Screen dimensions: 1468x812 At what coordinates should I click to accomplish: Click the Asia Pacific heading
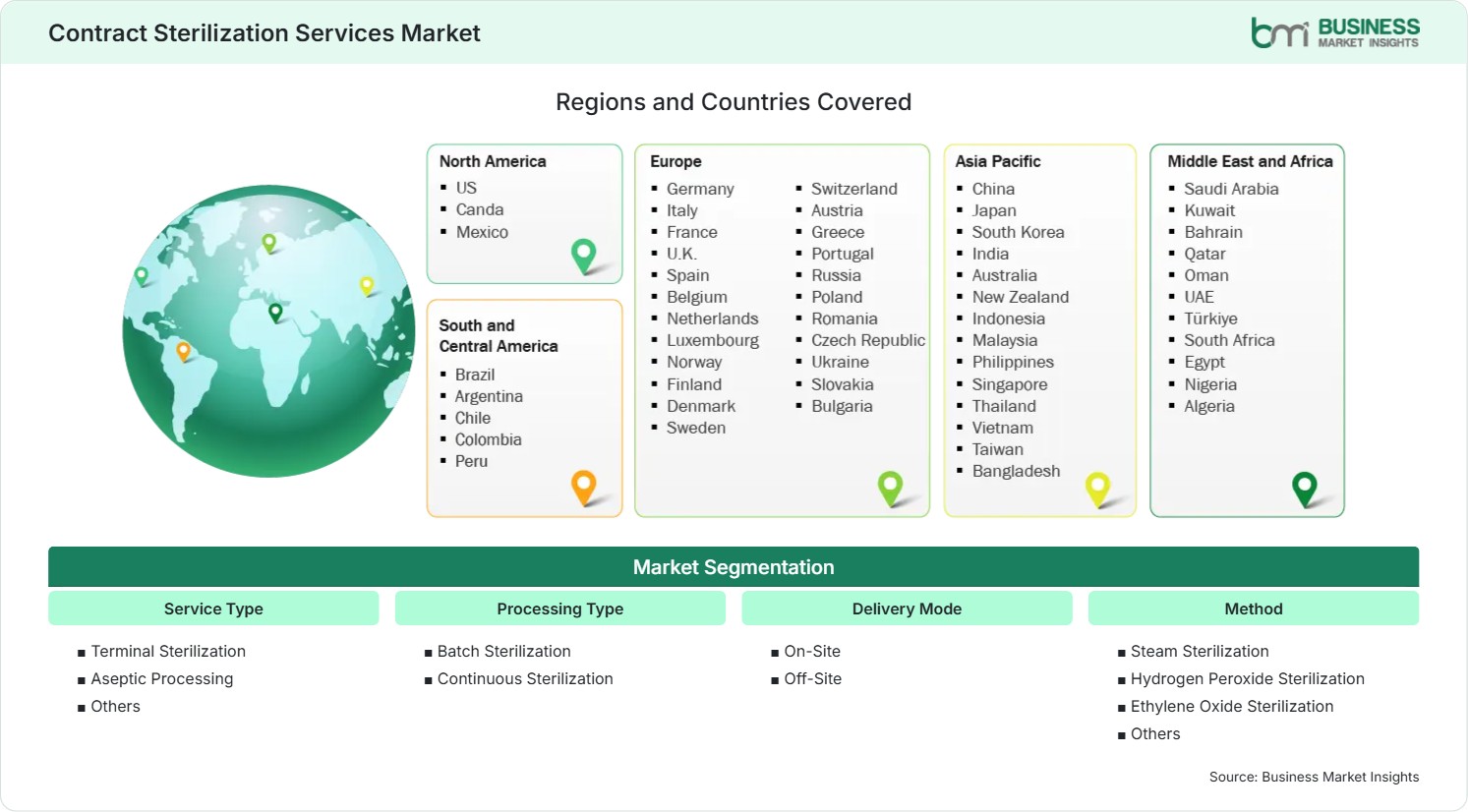(x=998, y=161)
